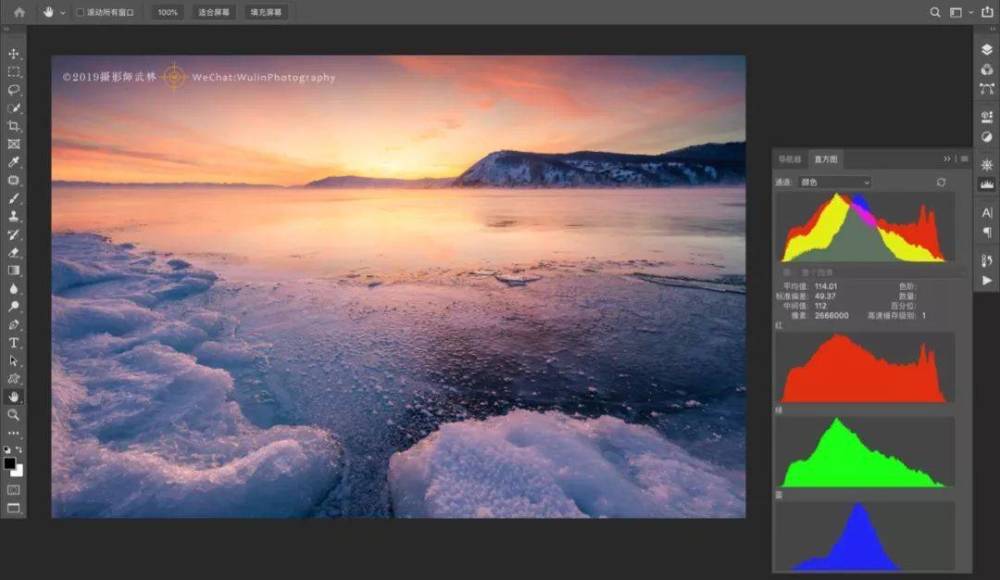Change the screen mode
This screenshot has width=1000, height=580.
(13, 508)
